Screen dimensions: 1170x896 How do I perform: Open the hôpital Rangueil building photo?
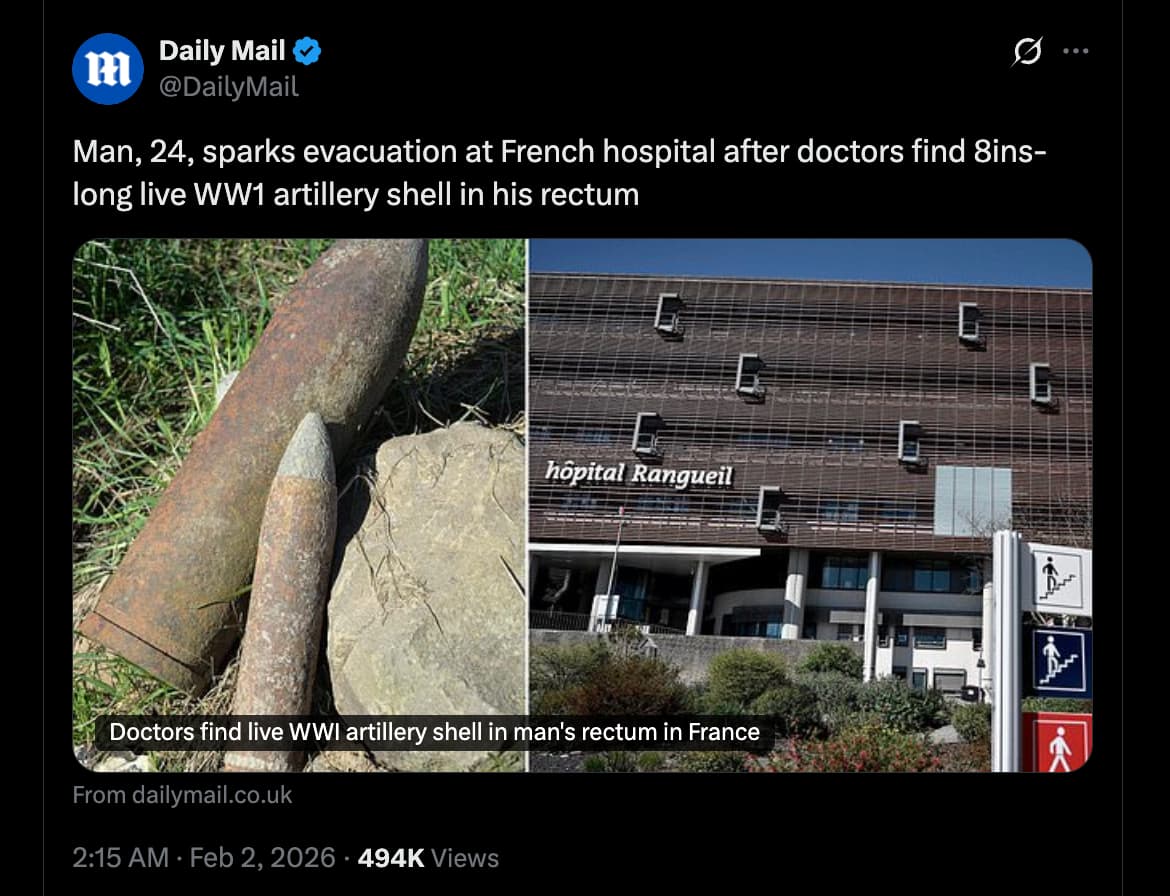pos(810,505)
